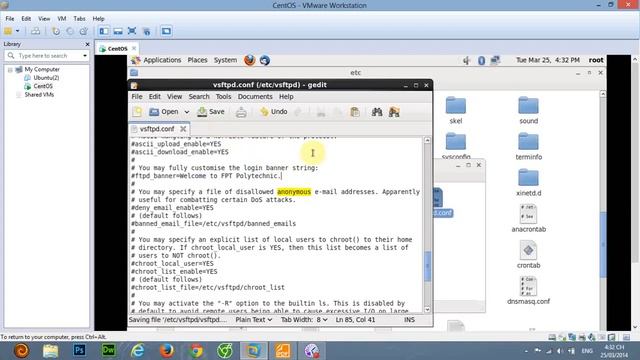Open the CentOS Places menu

click(198, 60)
